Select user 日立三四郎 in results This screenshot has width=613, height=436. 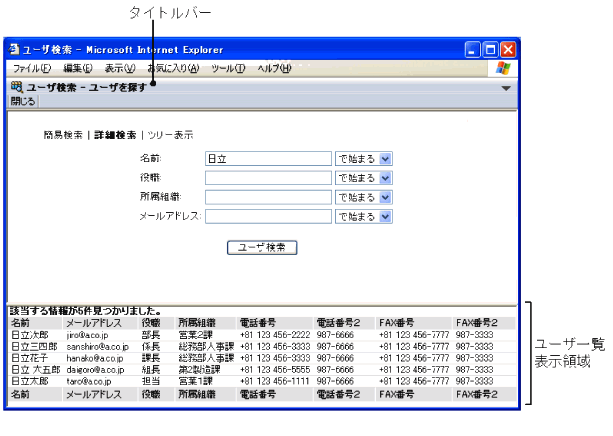[x=34, y=347]
